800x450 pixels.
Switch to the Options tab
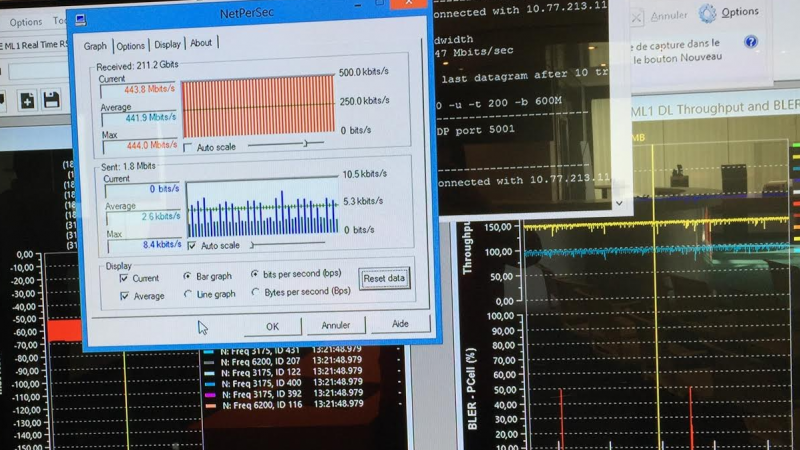[130, 45]
